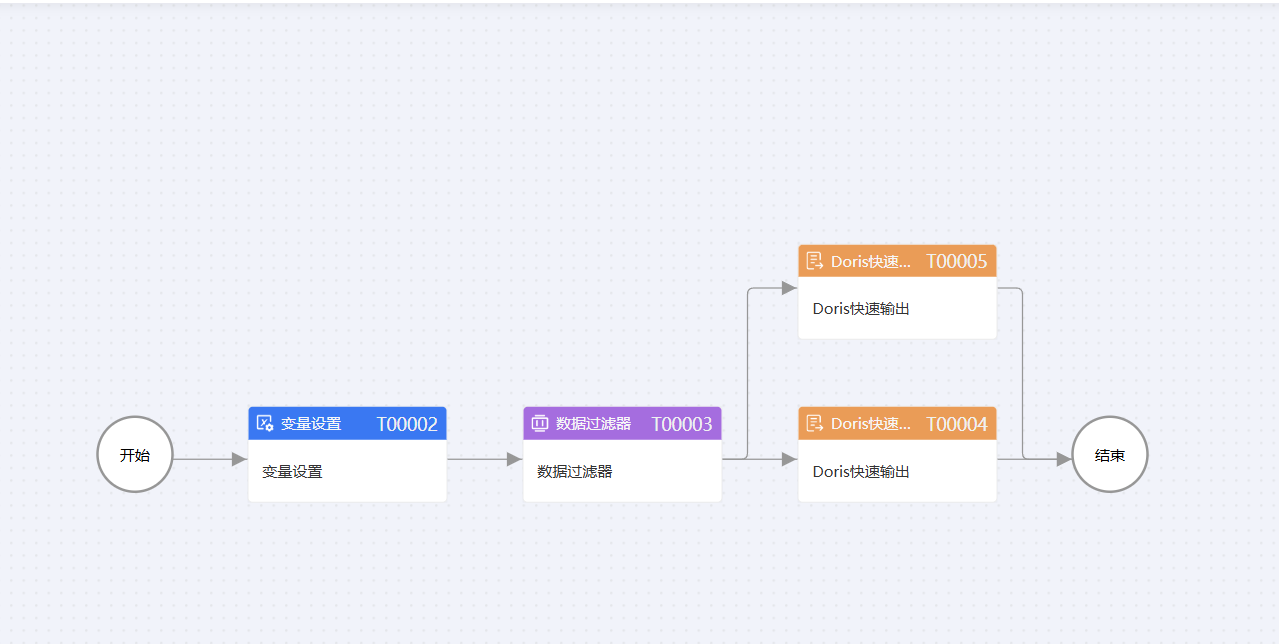Image resolution: width=1279 pixels, height=644 pixels.
Task: Click the T00002 node ID label
Action: [407, 424]
